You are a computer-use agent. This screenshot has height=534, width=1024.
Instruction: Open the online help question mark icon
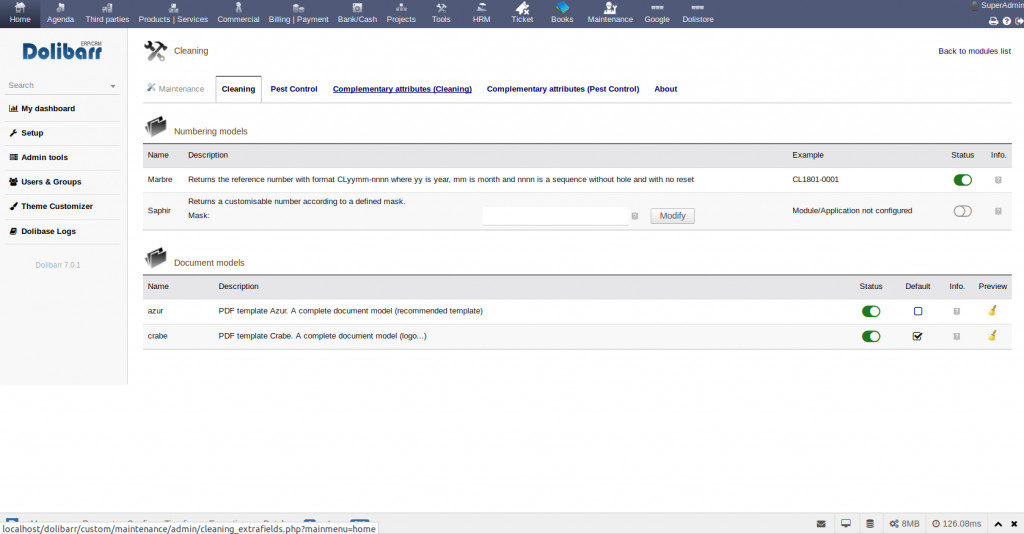(x=1006, y=20)
